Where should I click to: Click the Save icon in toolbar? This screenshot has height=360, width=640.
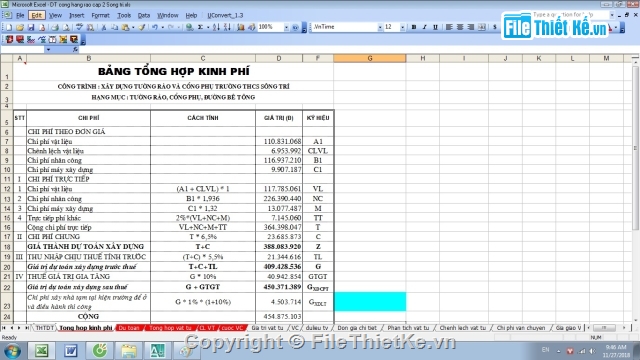tap(31, 27)
